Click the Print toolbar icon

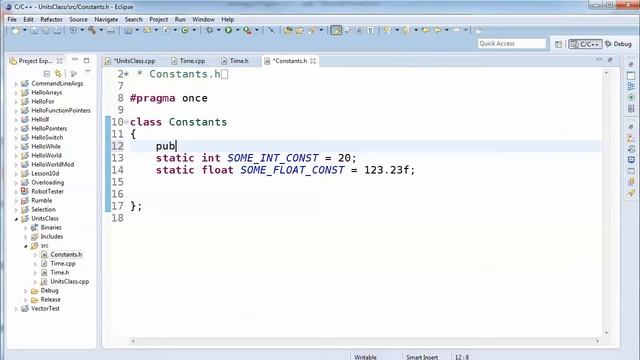point(57,30)
